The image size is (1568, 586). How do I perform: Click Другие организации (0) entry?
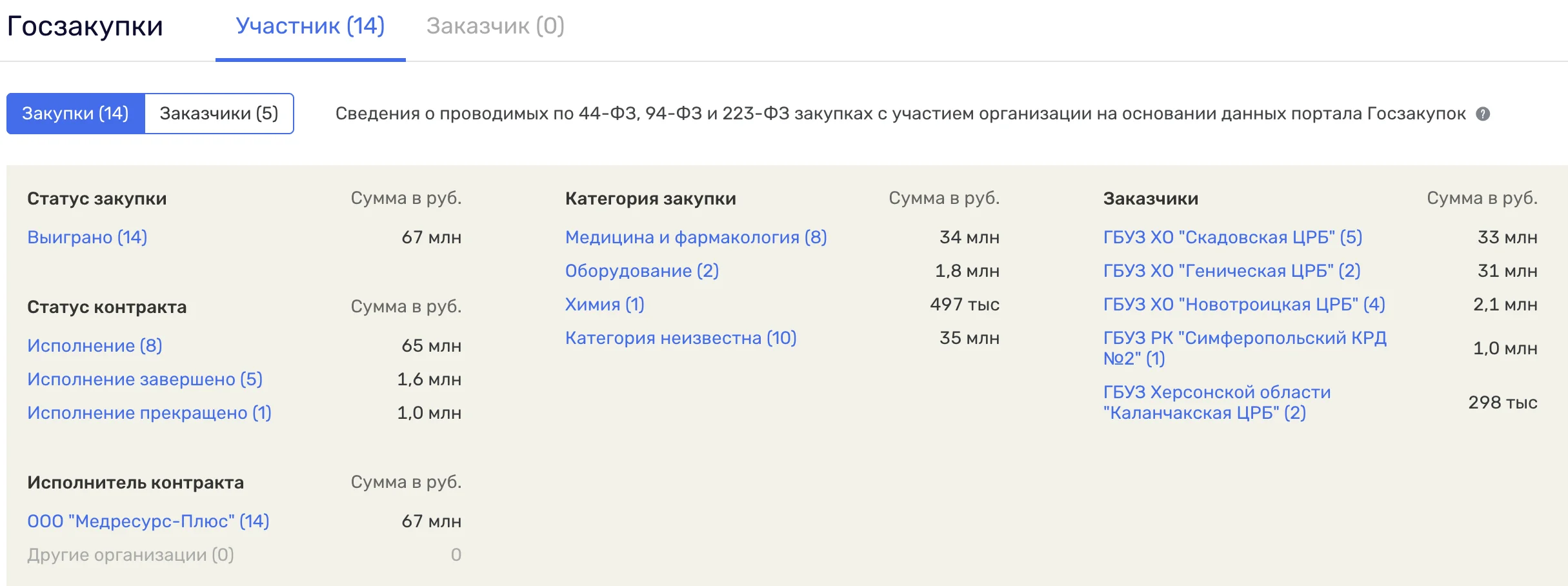(130, 555)
